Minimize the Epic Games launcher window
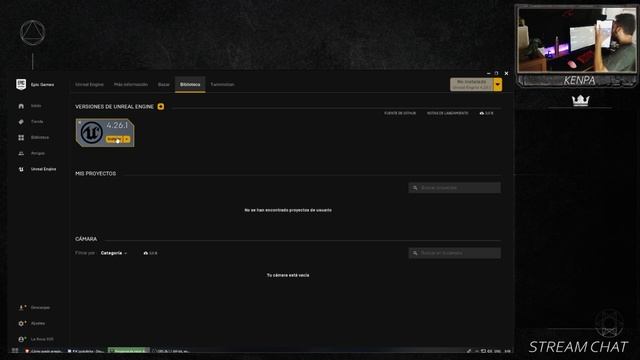Image resolution: width=640 pixels, height=360 pixels. coord(489,73)
